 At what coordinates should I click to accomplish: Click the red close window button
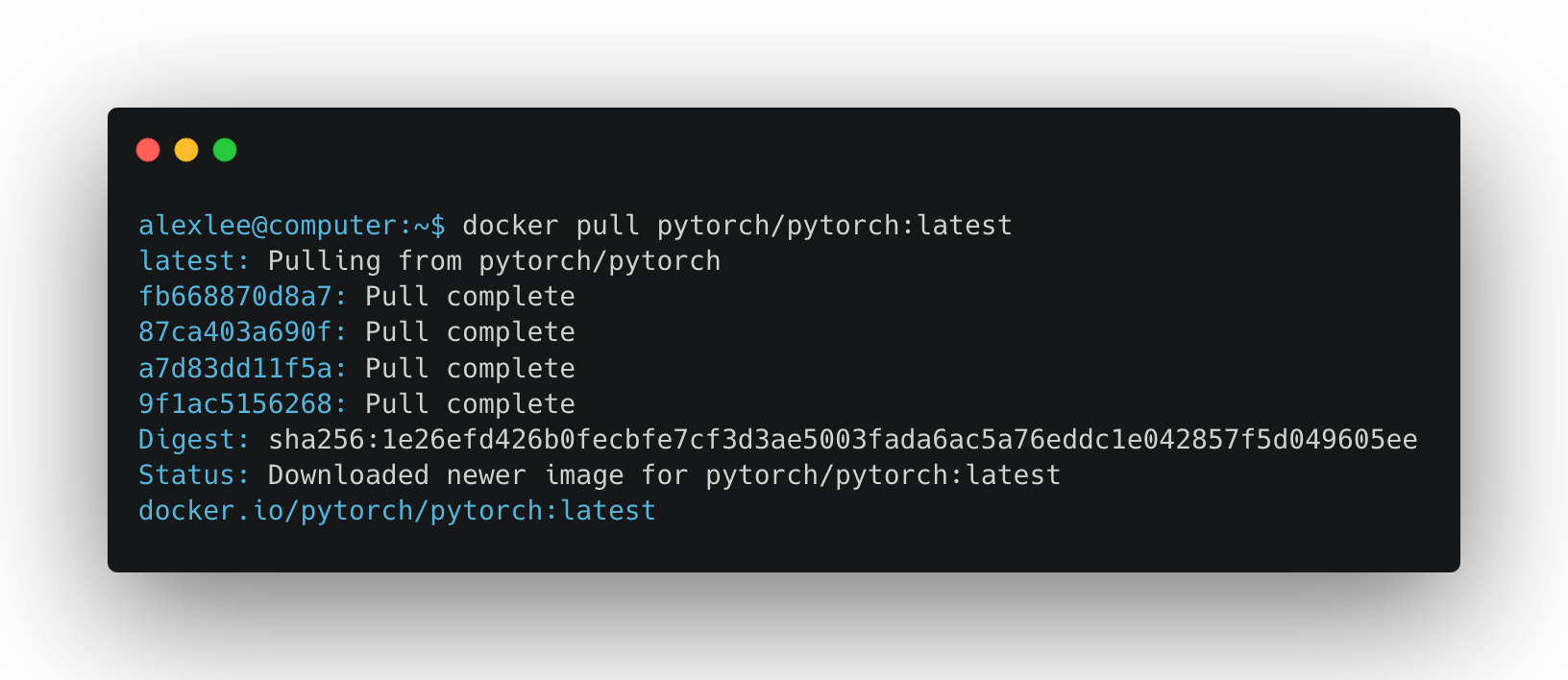149,150
